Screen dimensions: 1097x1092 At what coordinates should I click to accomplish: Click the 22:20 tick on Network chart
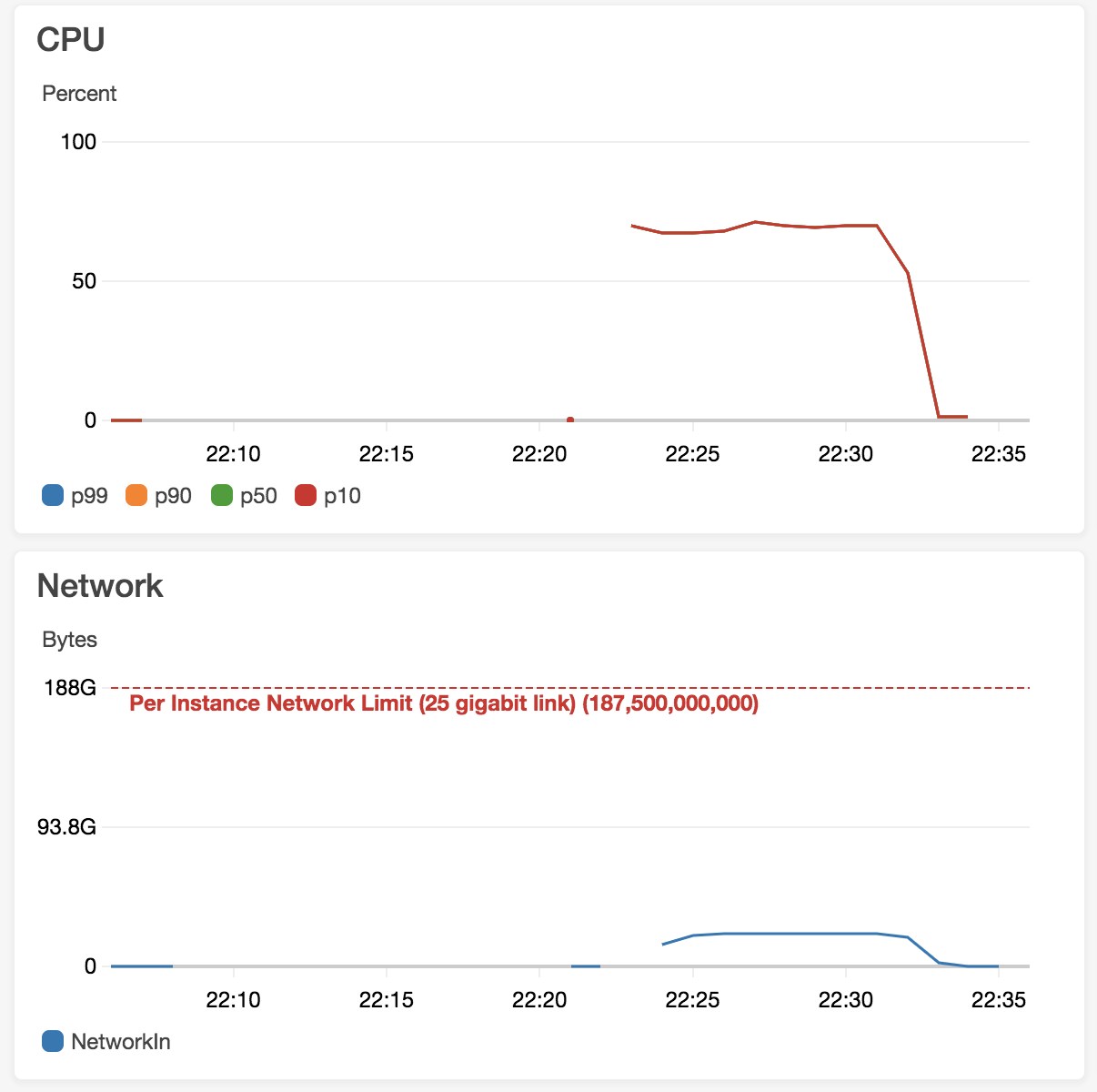539,999
